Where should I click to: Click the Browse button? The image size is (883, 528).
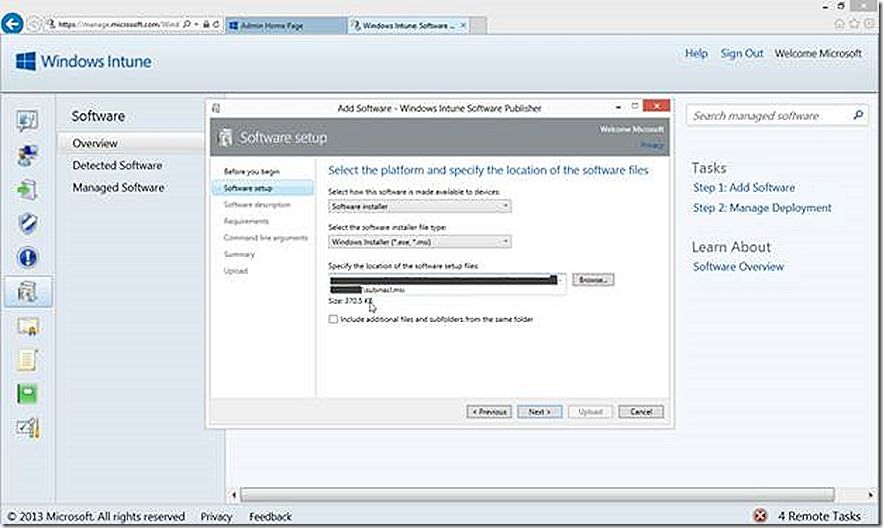coord(593,280)
